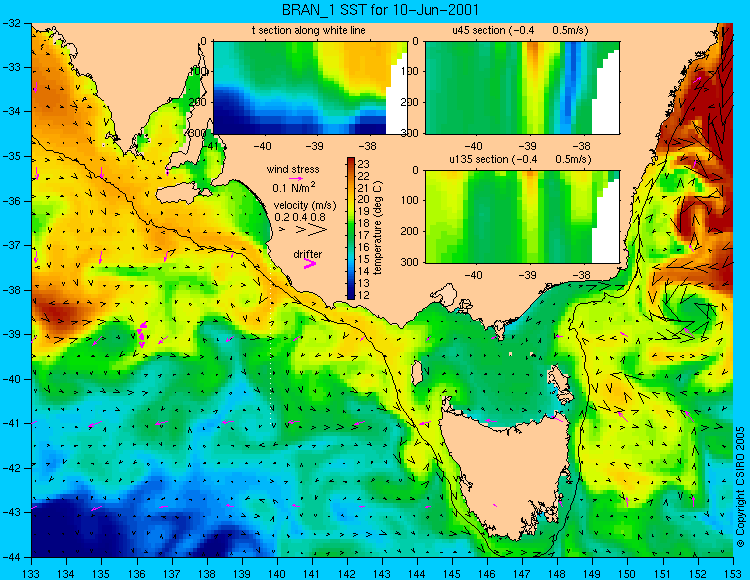Click the main latitude axis label -37
This screenshot has height=580, width=750.
pyautogui.click(x=11, y=245)
